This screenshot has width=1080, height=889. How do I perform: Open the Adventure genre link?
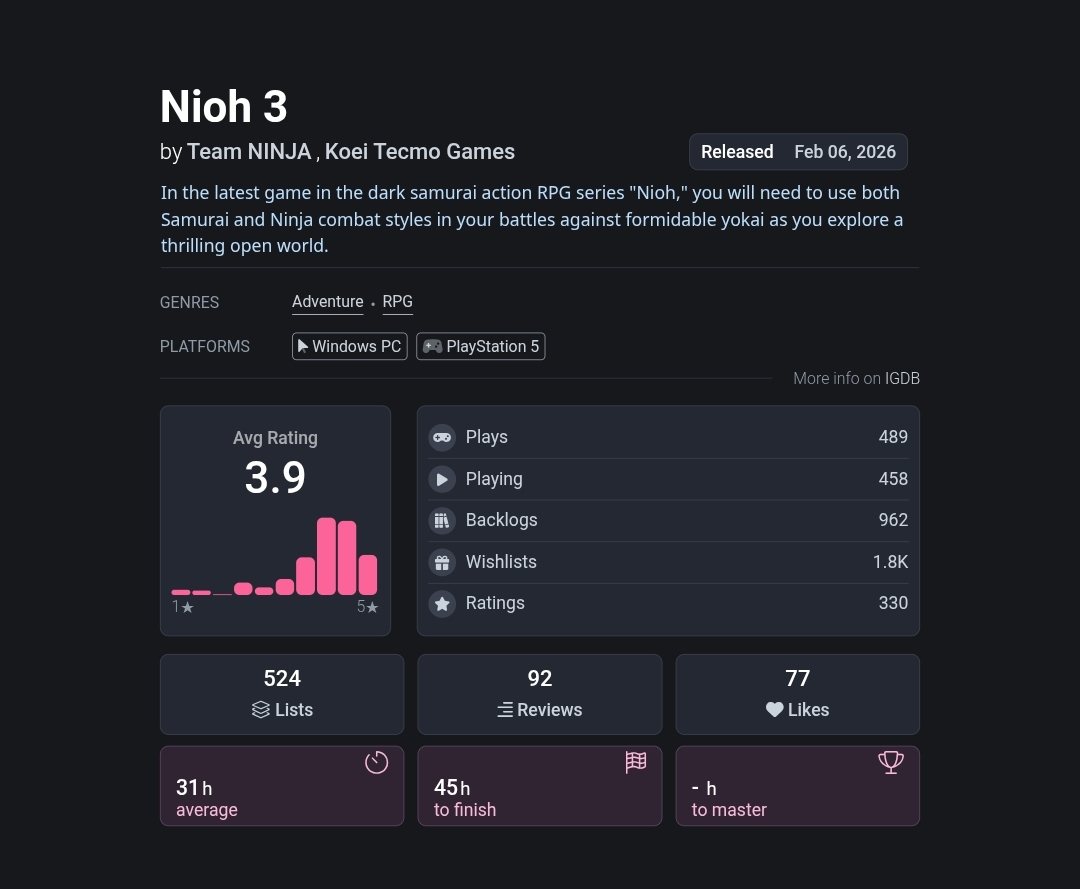point(328,302)
